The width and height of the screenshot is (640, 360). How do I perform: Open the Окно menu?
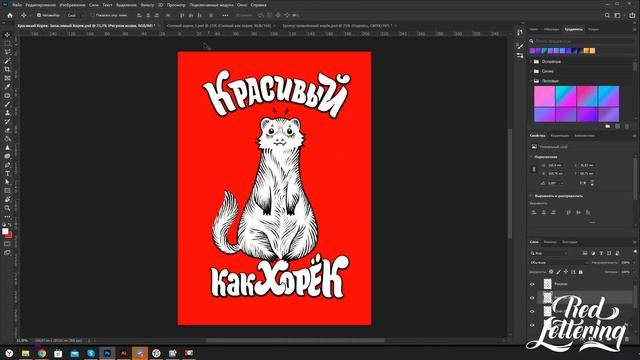click(x=242, y=5)
